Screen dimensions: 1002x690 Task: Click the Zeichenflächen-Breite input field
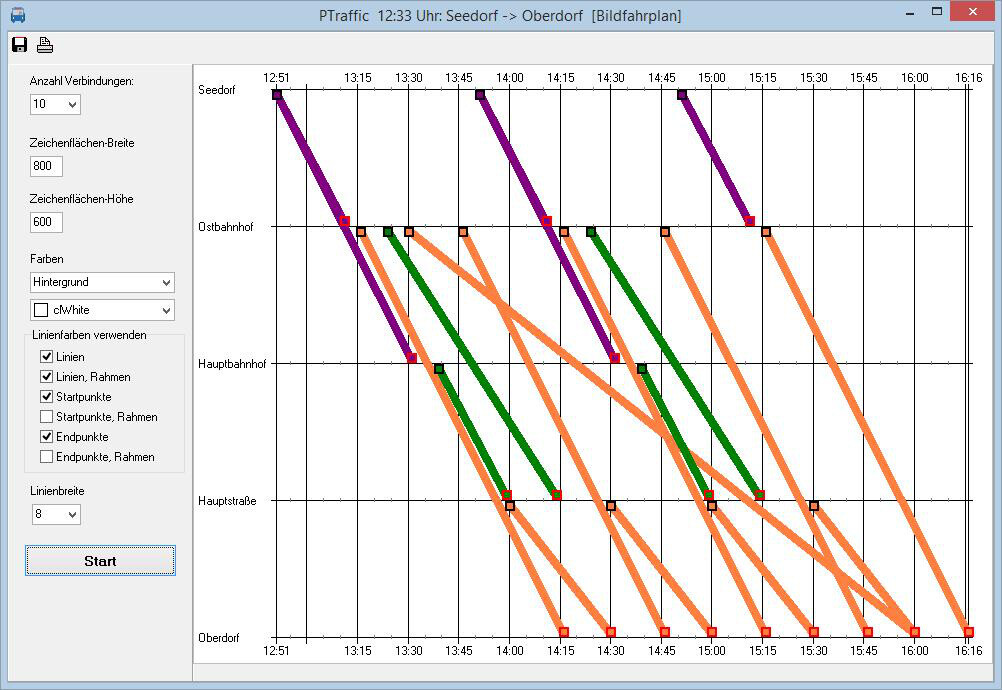pos(46,166)
